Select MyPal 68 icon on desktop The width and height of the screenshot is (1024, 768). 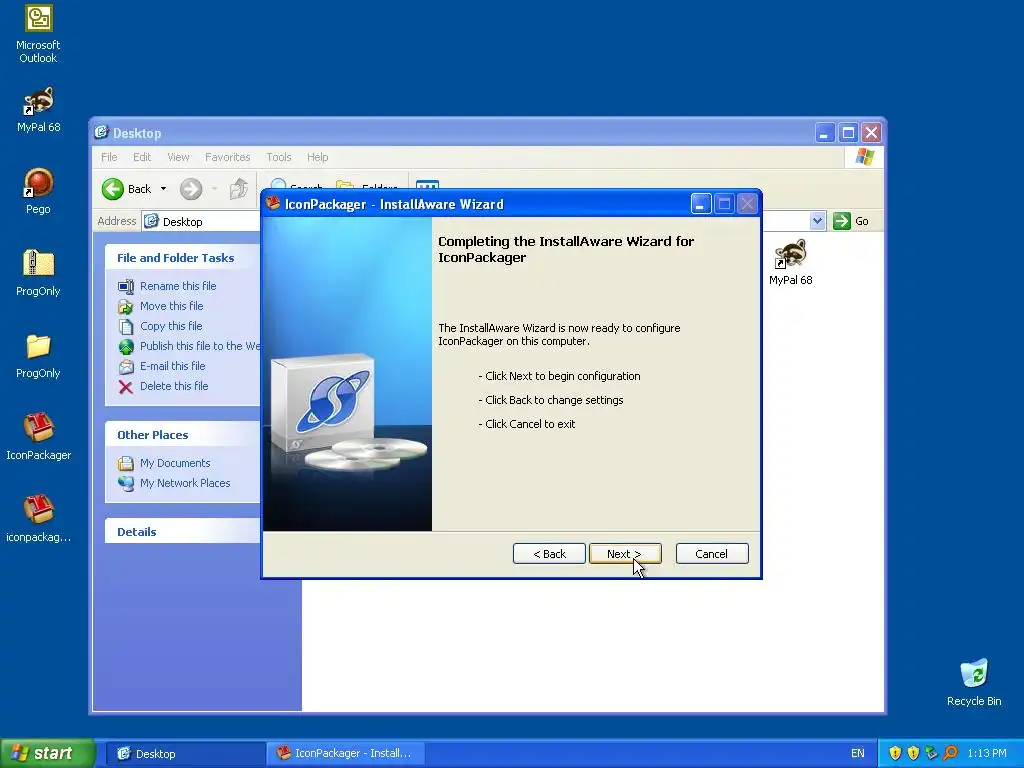[38, 110]
